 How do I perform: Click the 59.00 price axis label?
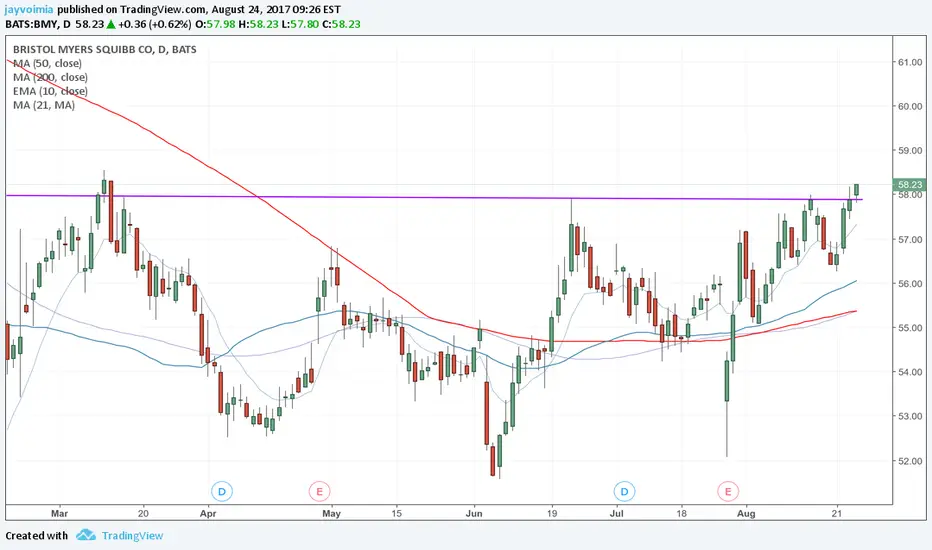[910, 151]
